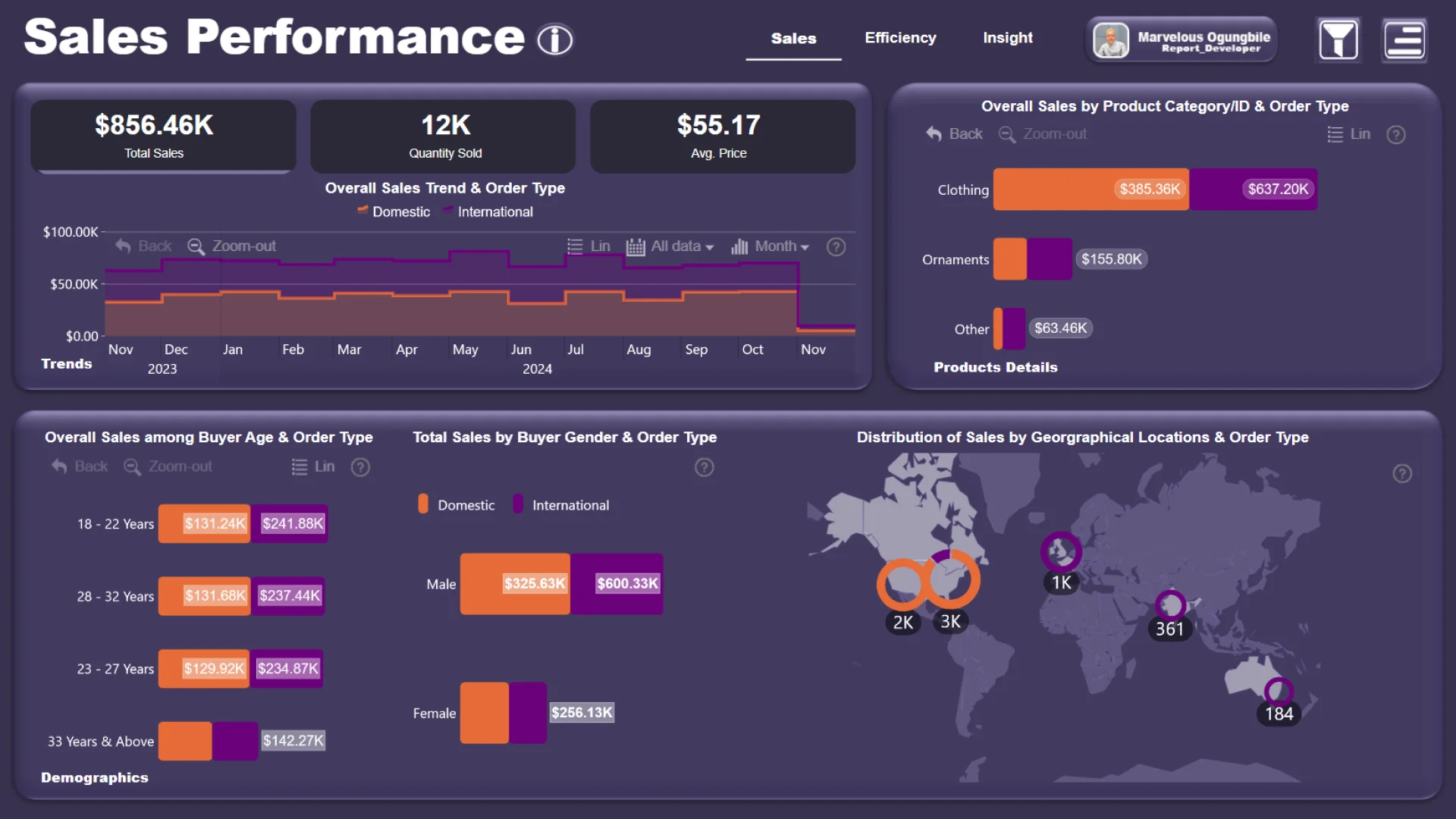Click help icon in Product Category chart

1396,135
